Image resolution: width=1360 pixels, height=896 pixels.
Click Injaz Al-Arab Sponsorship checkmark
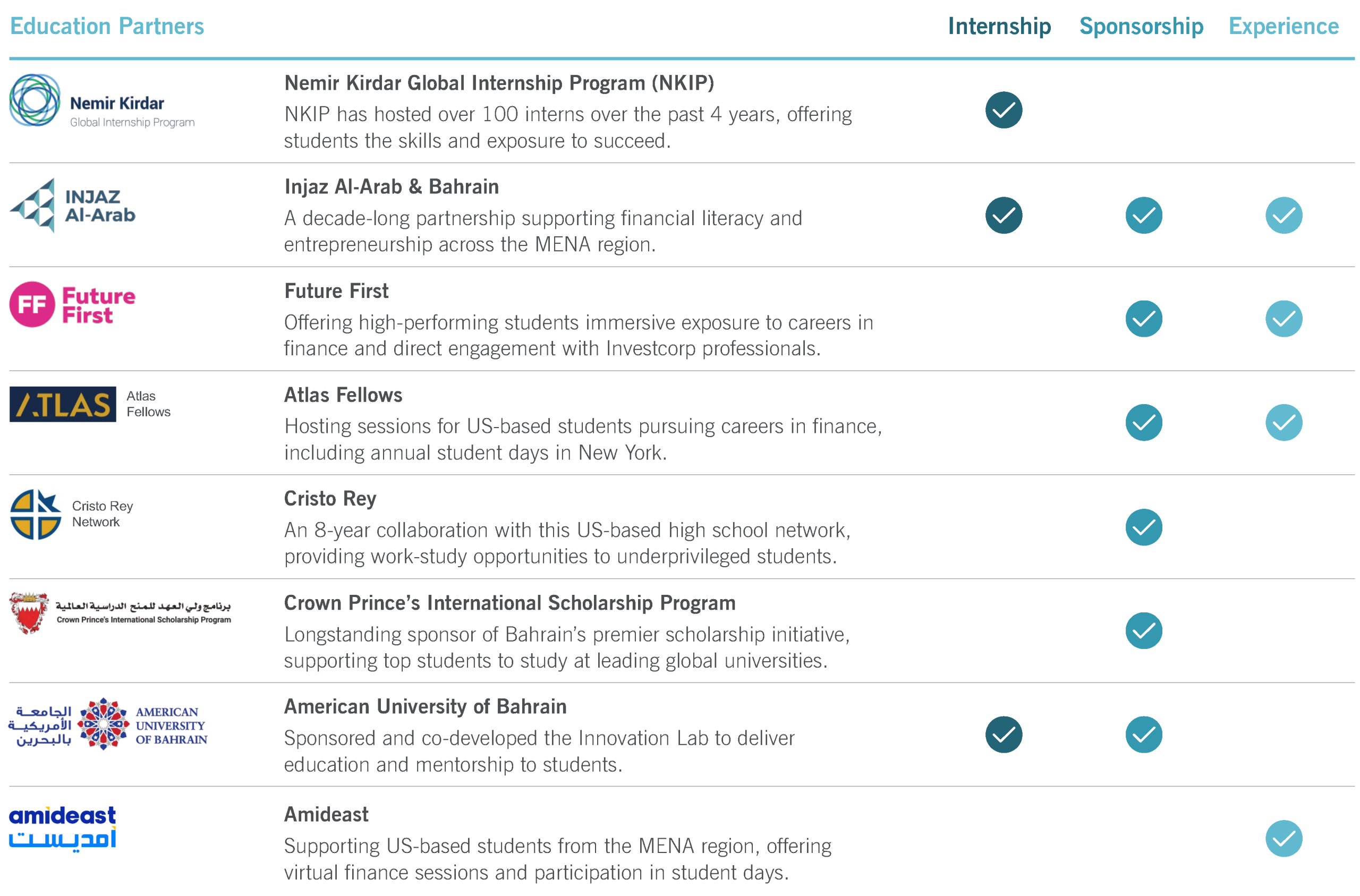pyautogui.click(x=1143, y=216)
